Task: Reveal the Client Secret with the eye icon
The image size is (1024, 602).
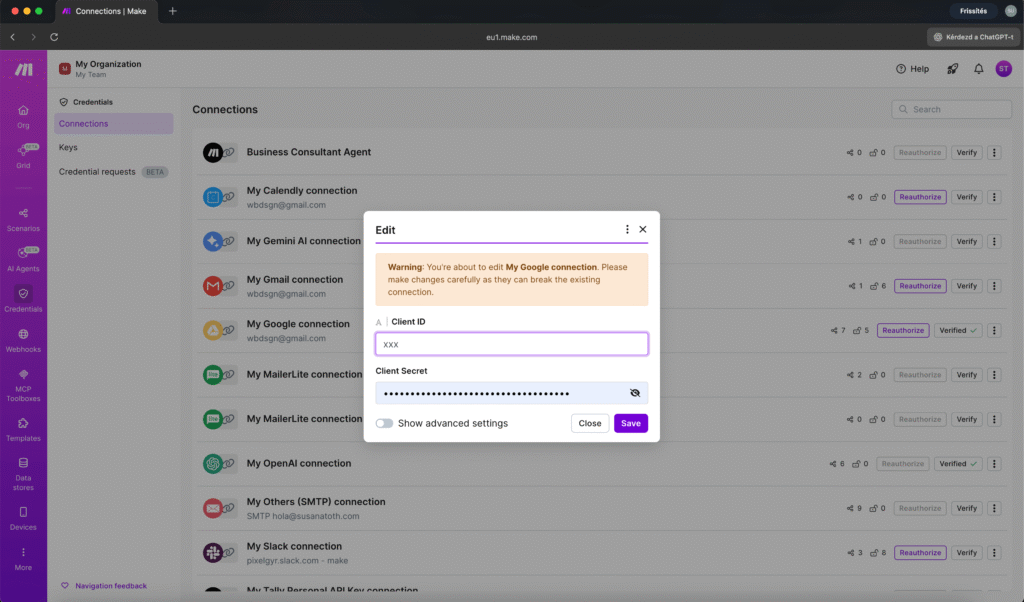Action: pyautogui.click(x=635, y=392)
